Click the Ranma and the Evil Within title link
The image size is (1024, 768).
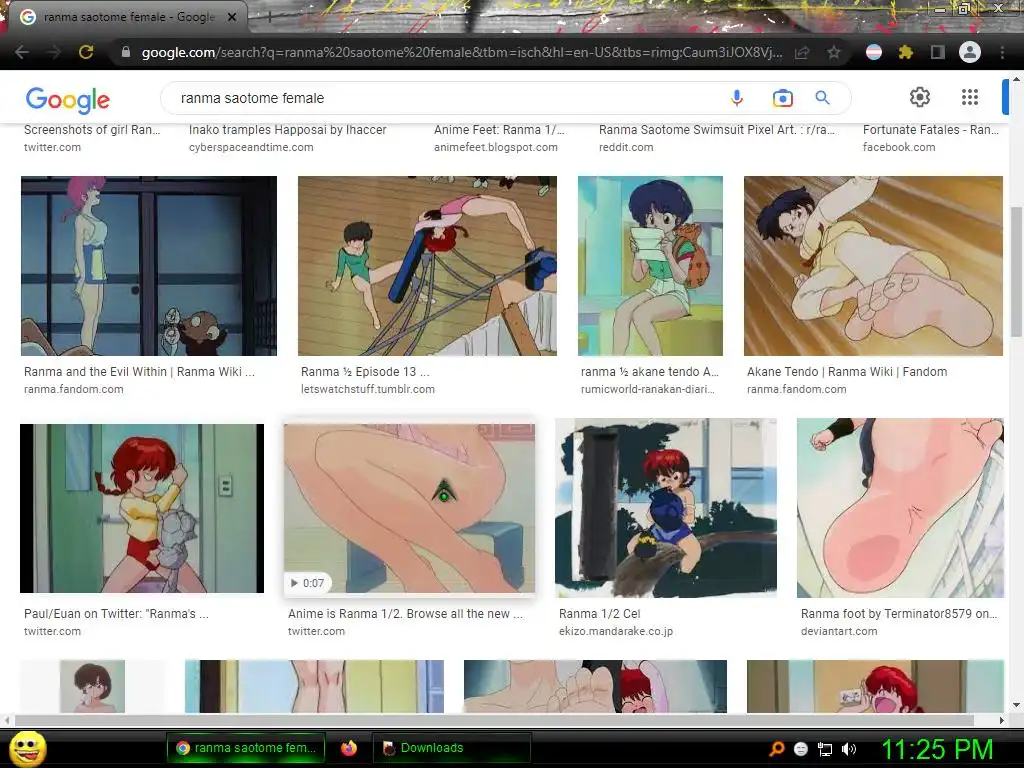pyautogui.click(x=139, y=372)
